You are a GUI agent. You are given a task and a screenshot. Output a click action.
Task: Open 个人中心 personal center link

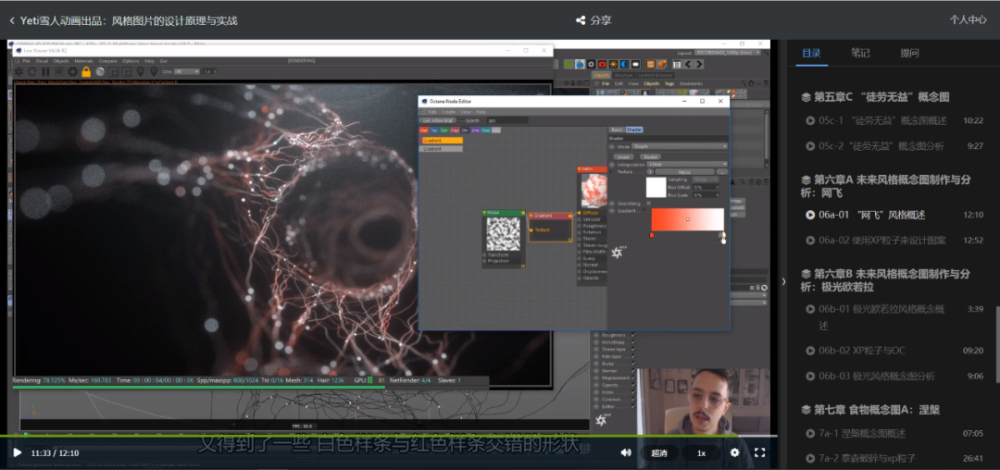pyautogui.click(x=967, y=20)
